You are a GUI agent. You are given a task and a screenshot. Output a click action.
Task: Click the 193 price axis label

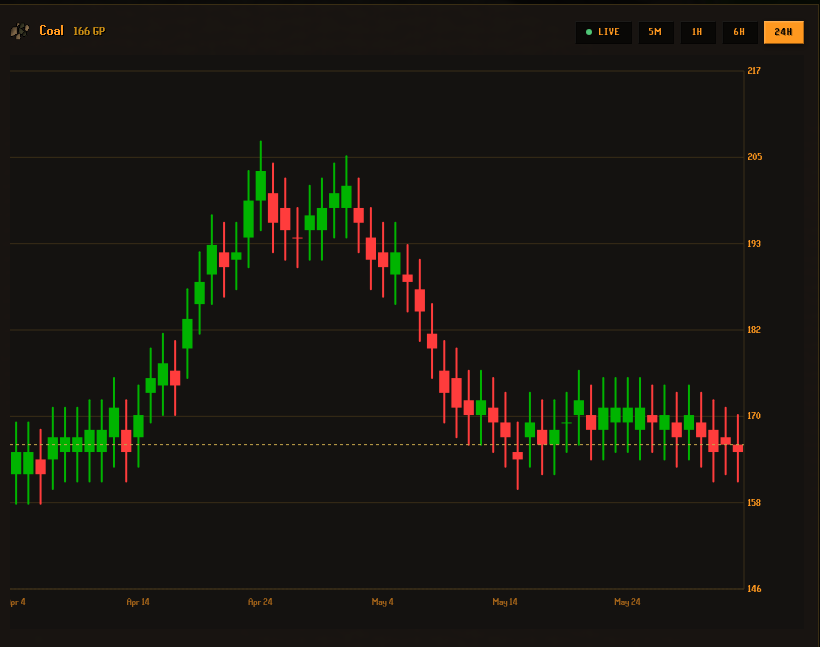754,244
